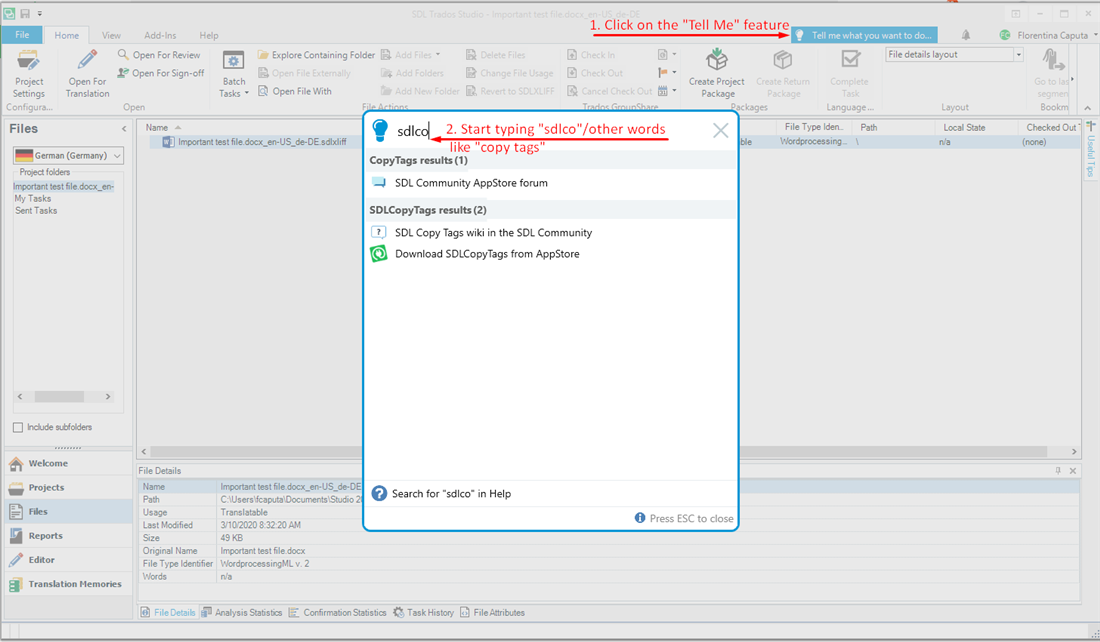Click Search for "sdlco" in Help
Viewport: 1100px width, 642px height.
click(451, 494)
